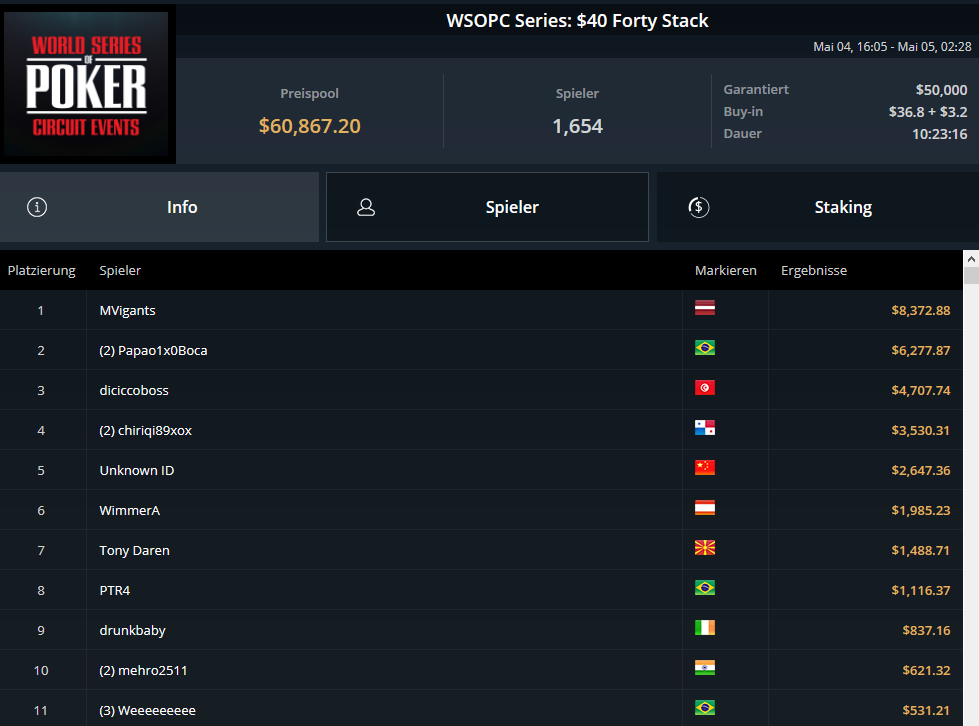This screenshot has height=726, width=979.
Task: Click the Brazil flag for Papao1x0Boca
Action: coord(705,348)
